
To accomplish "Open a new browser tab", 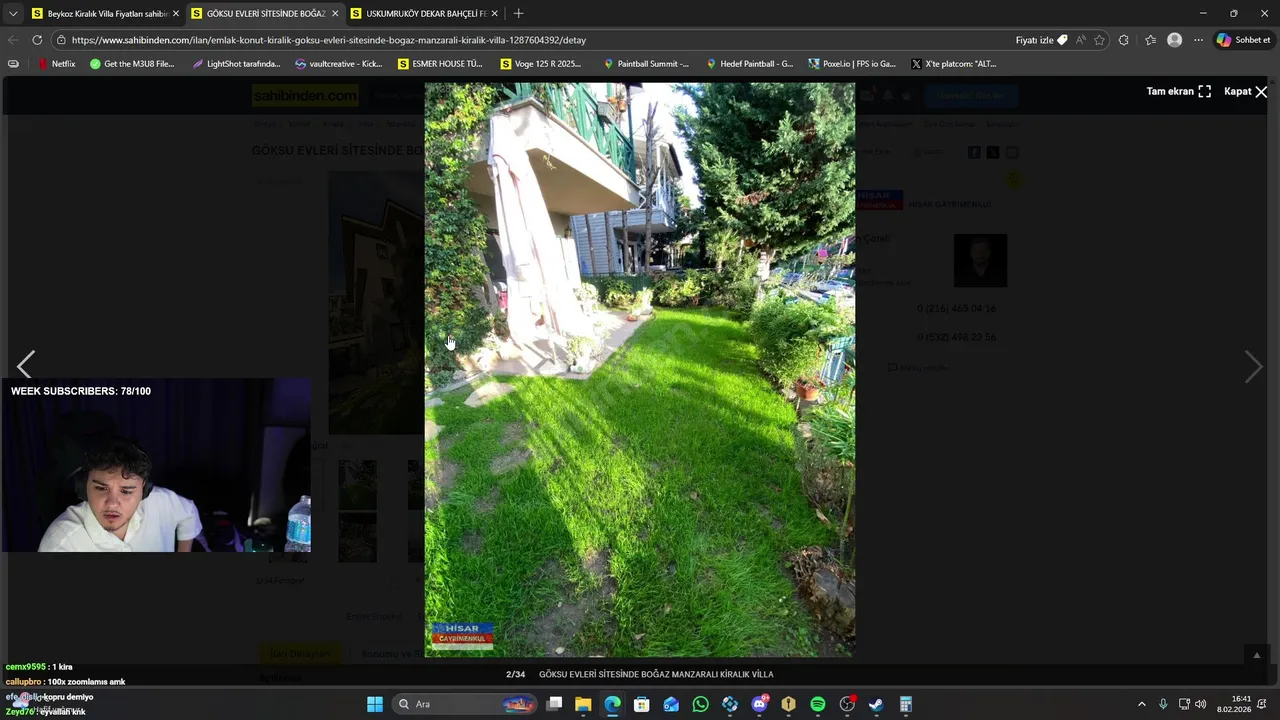I will click(x=518, y=14).
